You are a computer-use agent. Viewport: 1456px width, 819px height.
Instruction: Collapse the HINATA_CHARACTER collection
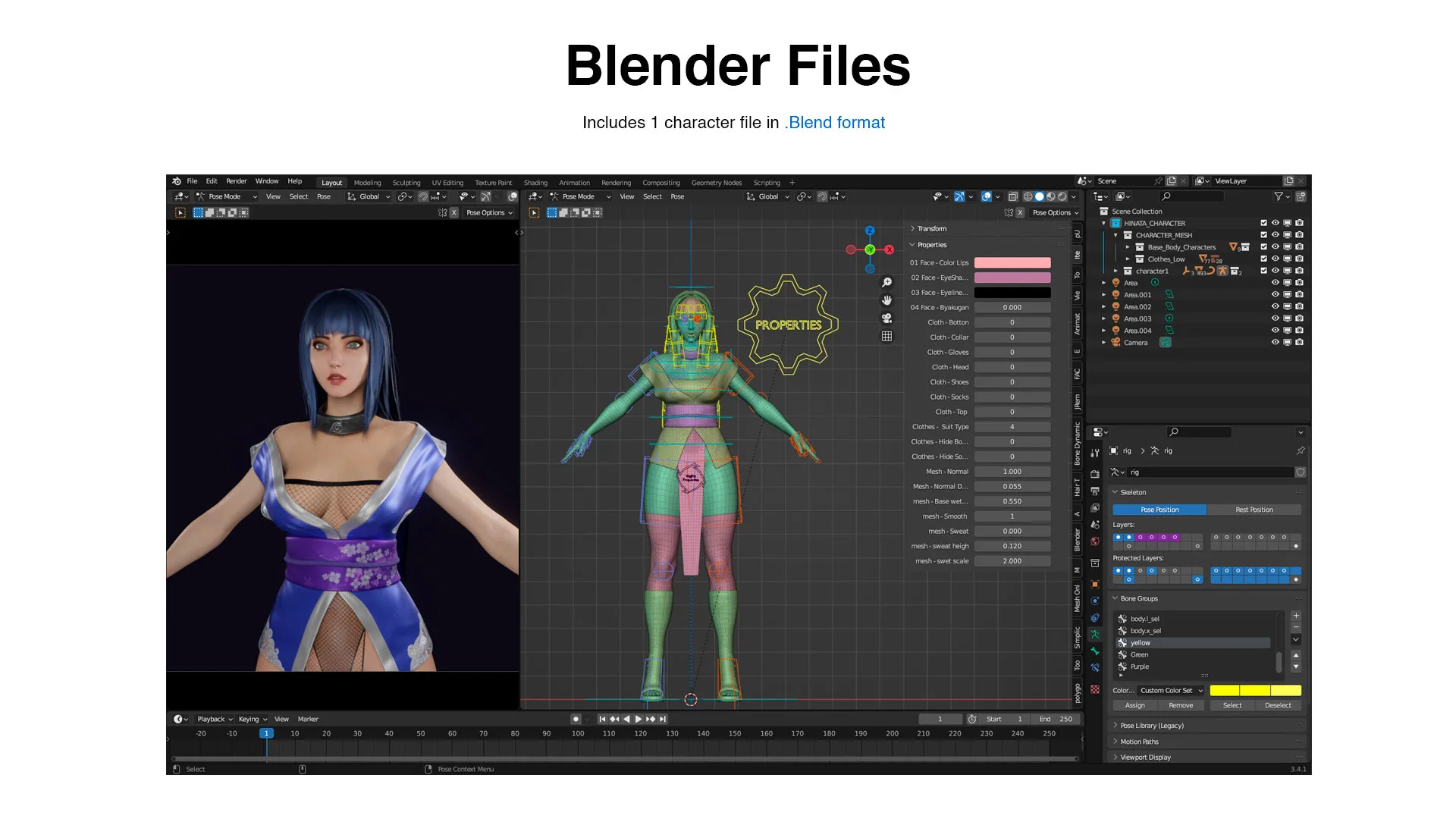pos(1103,223)
